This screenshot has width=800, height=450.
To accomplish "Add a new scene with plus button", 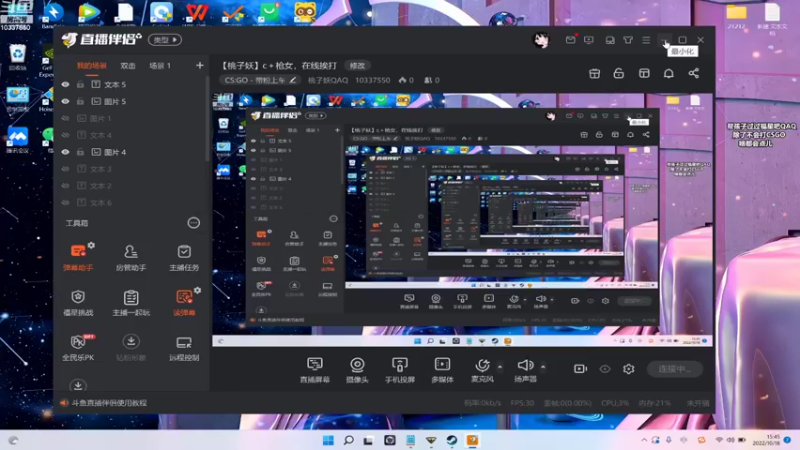I will 199,65.
